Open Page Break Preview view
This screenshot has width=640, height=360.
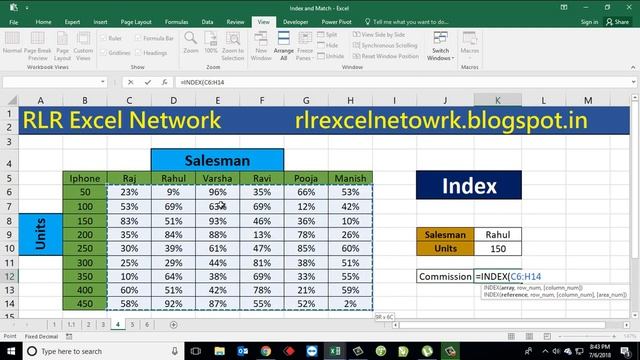point(38,45)
